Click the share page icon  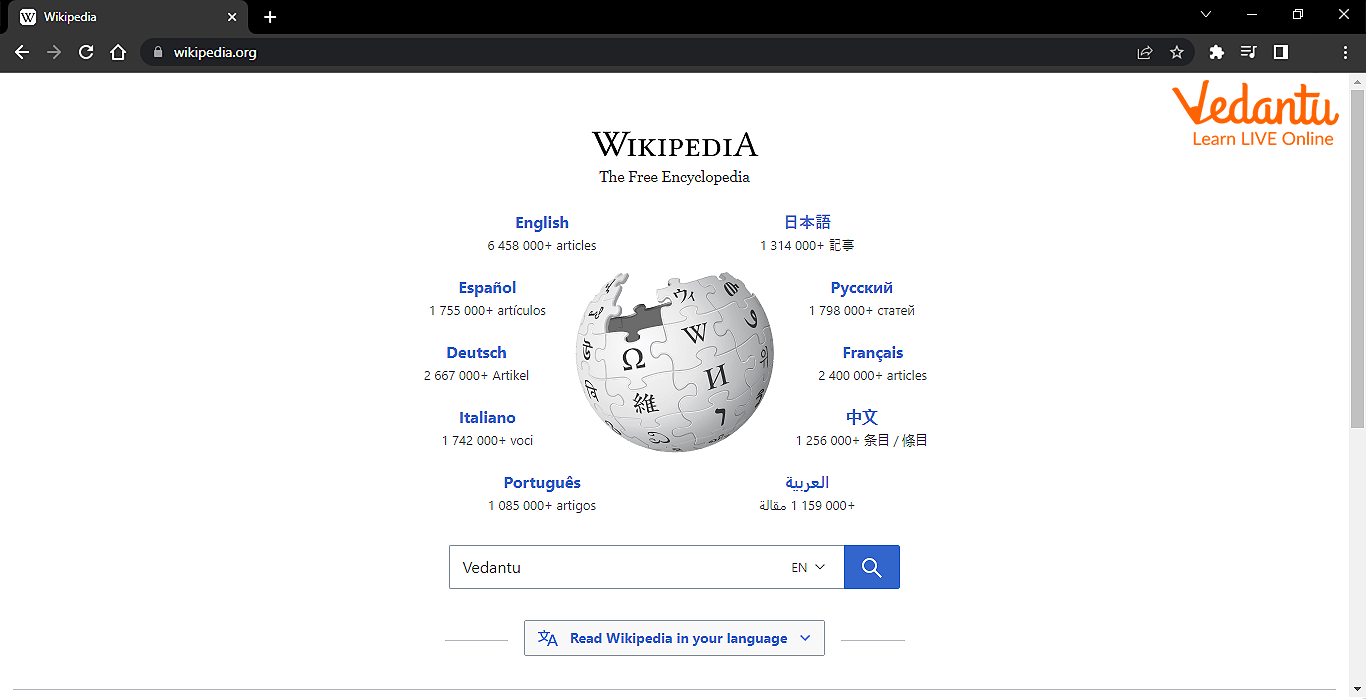1145,52
